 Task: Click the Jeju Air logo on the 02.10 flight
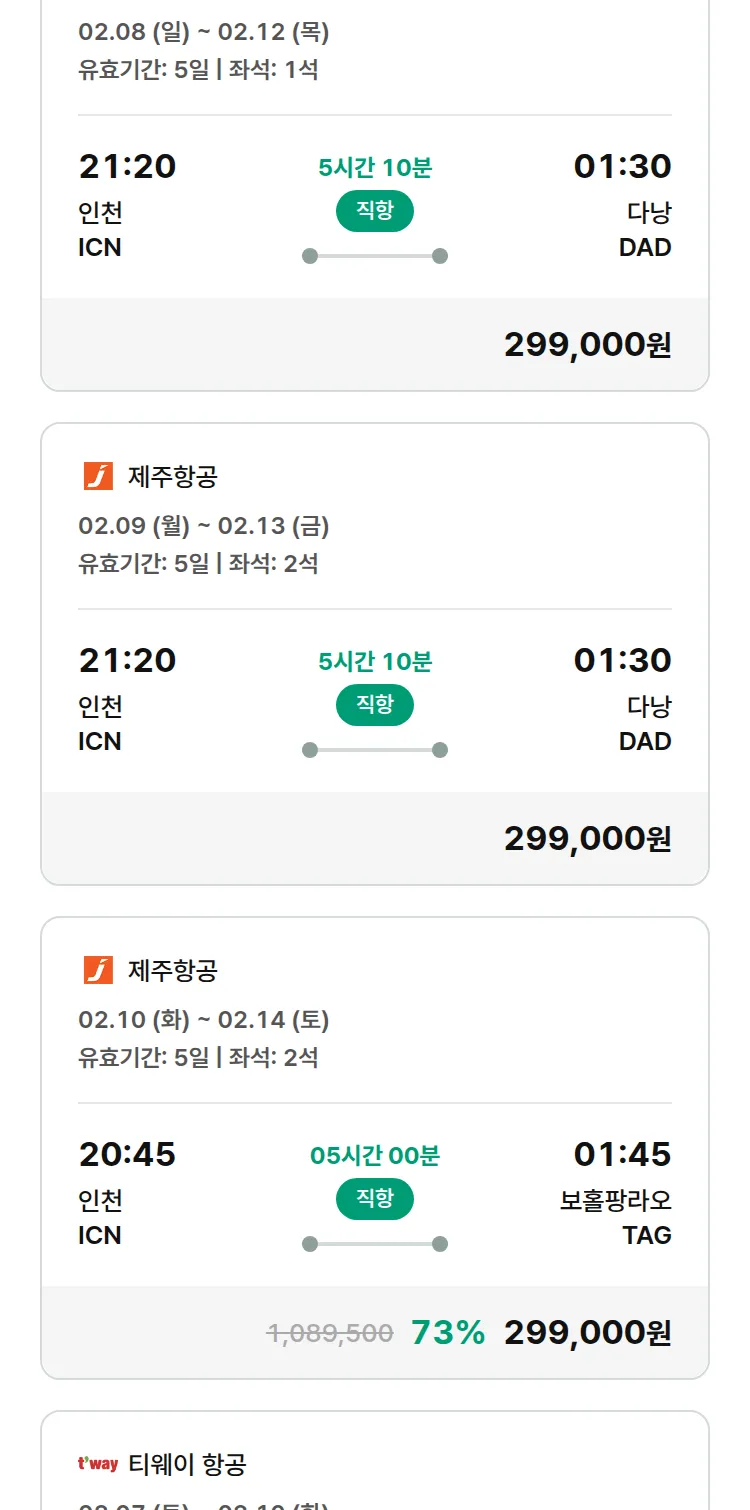98,970
